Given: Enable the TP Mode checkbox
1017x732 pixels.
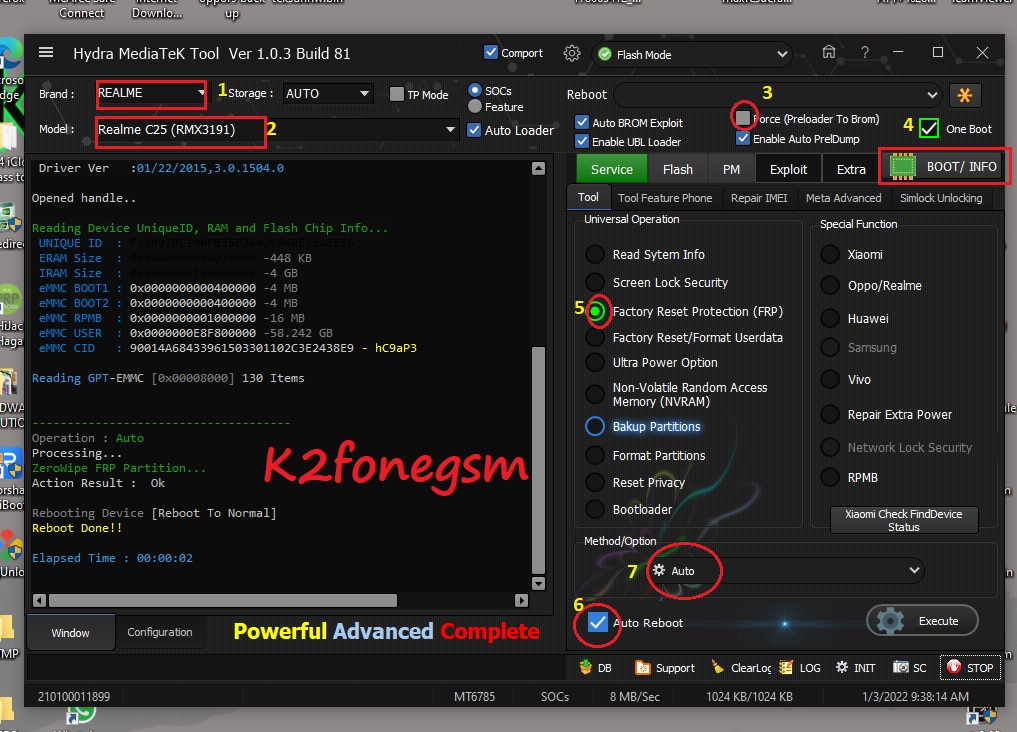Looking at the screenshot, I should click(x=396, y=94).
